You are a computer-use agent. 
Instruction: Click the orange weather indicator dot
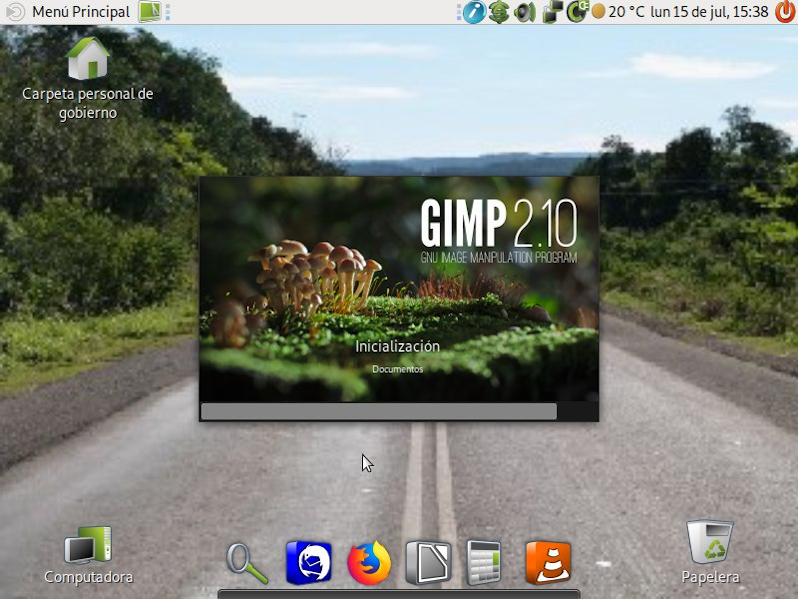pos(598,12)
